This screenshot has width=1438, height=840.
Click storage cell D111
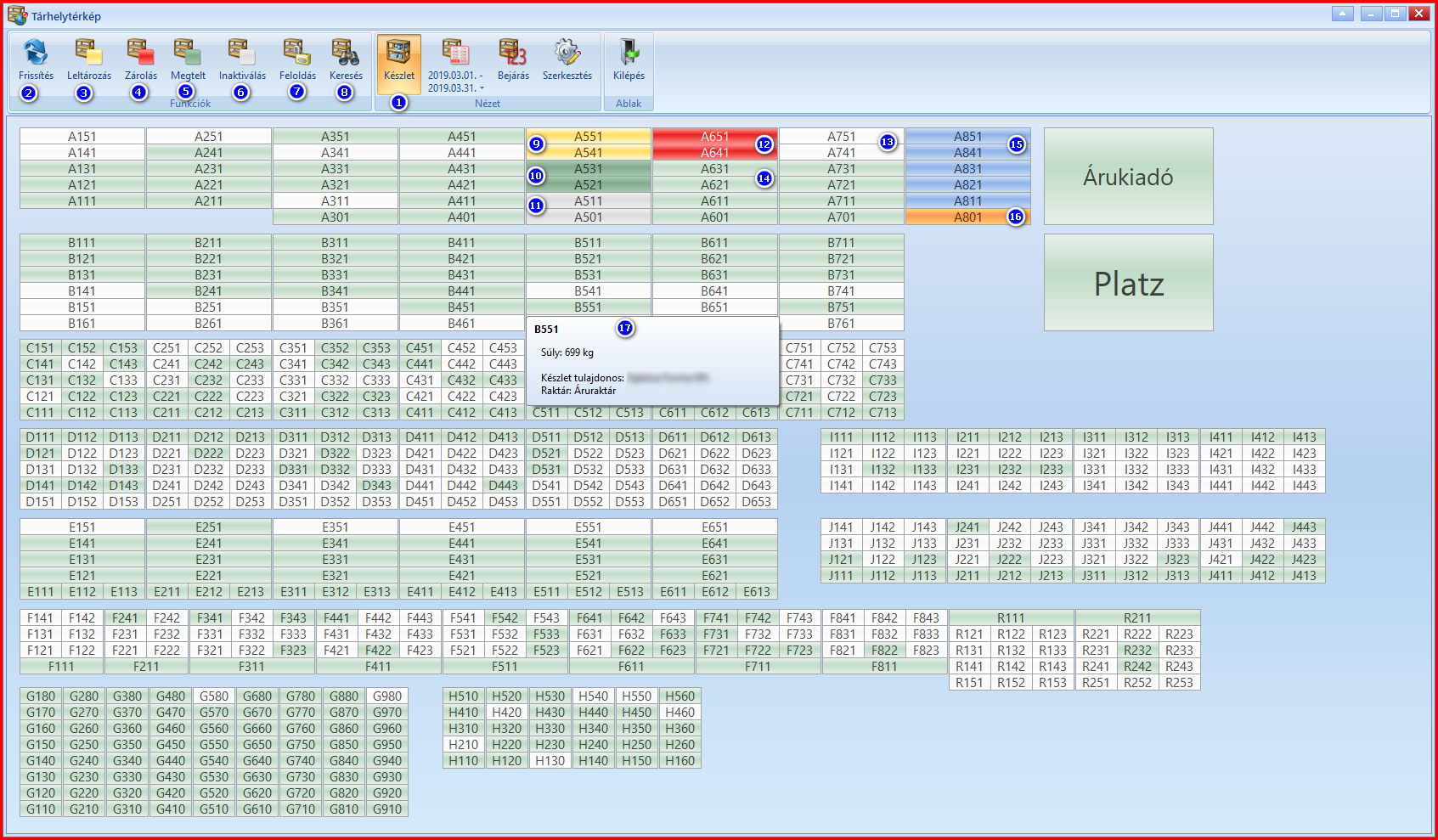pyautogui.click(x=40, y=437)
